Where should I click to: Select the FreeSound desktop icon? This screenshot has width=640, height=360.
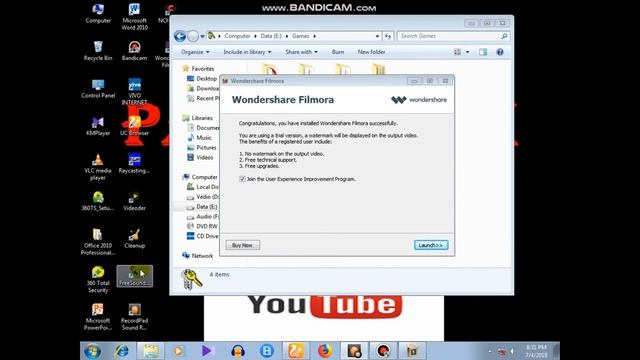coord(135,276)
